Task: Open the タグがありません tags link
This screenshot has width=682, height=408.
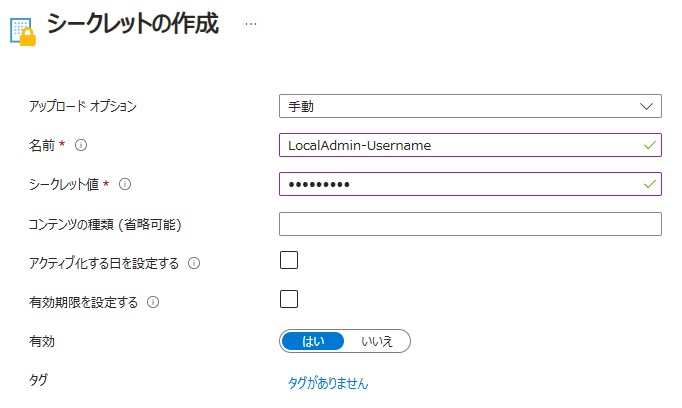Action: 328,383
